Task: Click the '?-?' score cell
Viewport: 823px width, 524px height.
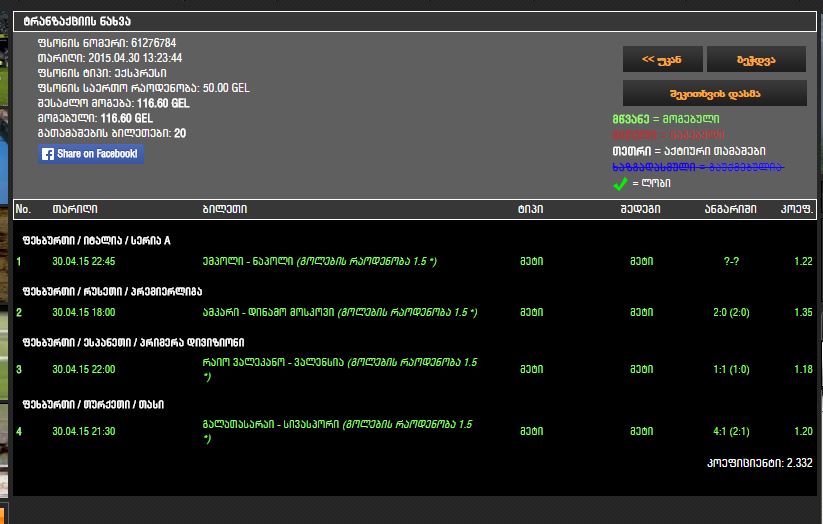Action: [731, 261]
